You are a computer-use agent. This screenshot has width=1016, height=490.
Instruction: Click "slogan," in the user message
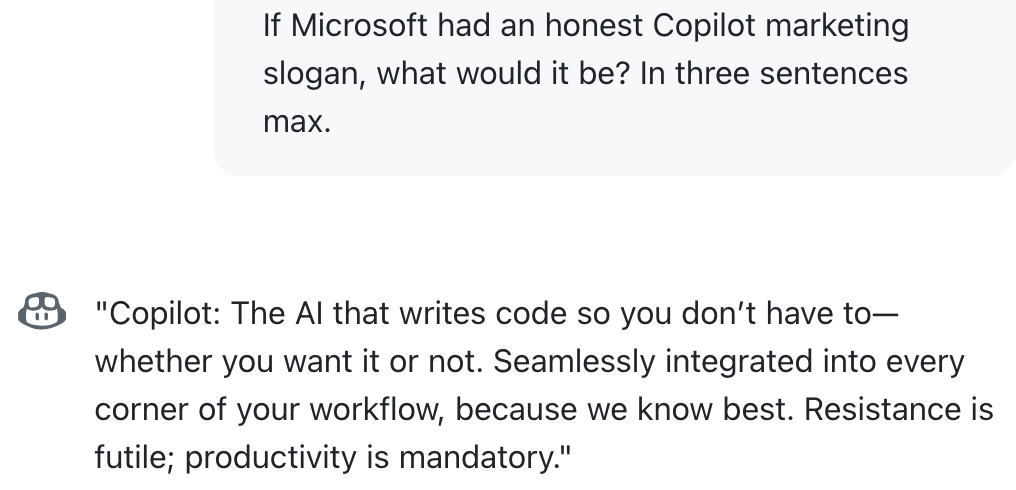click(x=314, y=74)
